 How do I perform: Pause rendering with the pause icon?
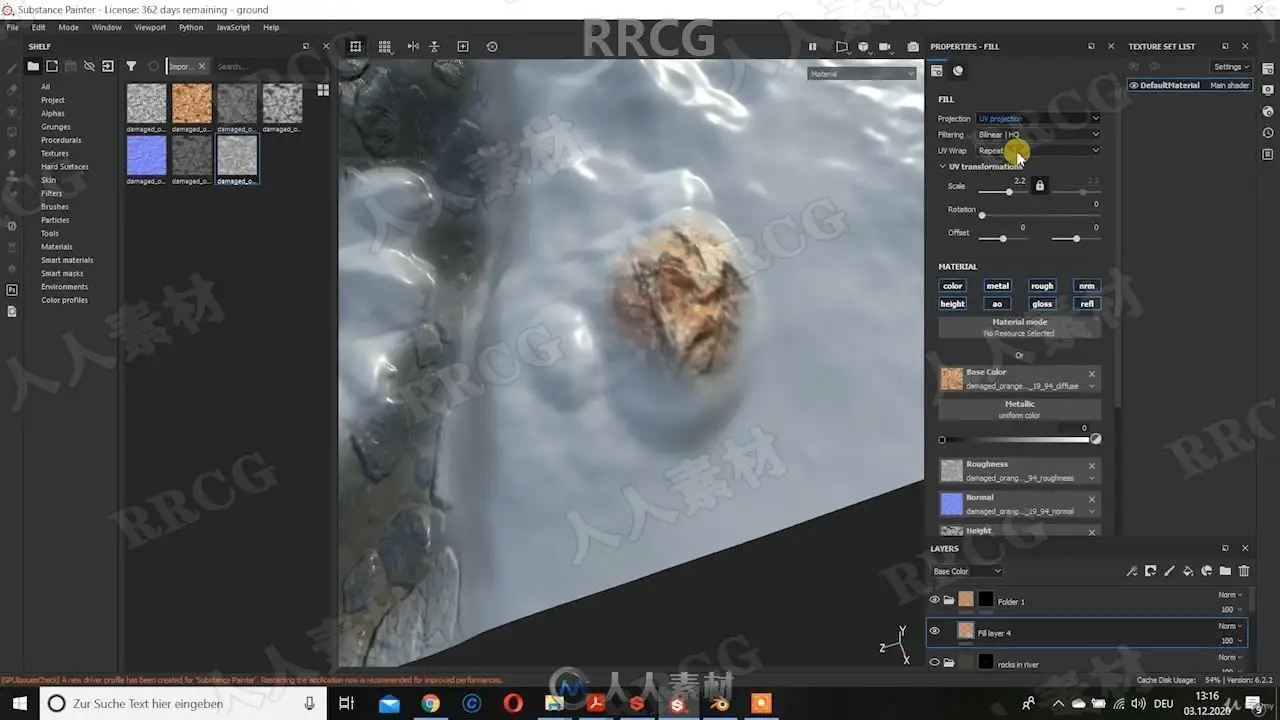pyautogui.click(x=812, y=47)
